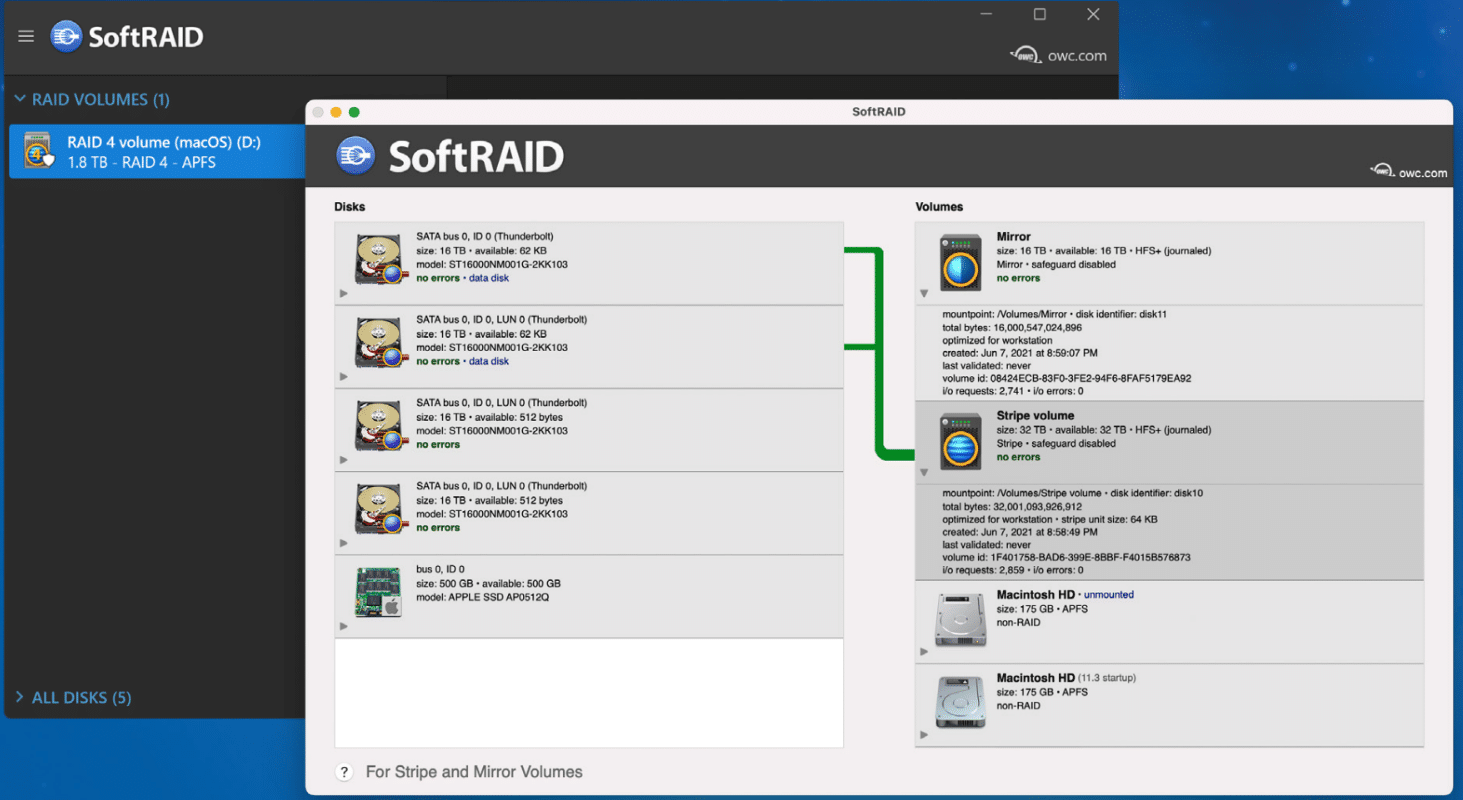Select the RAID 4 volume (macOS) (D:)
Viewport: 1463px width, 800px height.
pos(157,151)
